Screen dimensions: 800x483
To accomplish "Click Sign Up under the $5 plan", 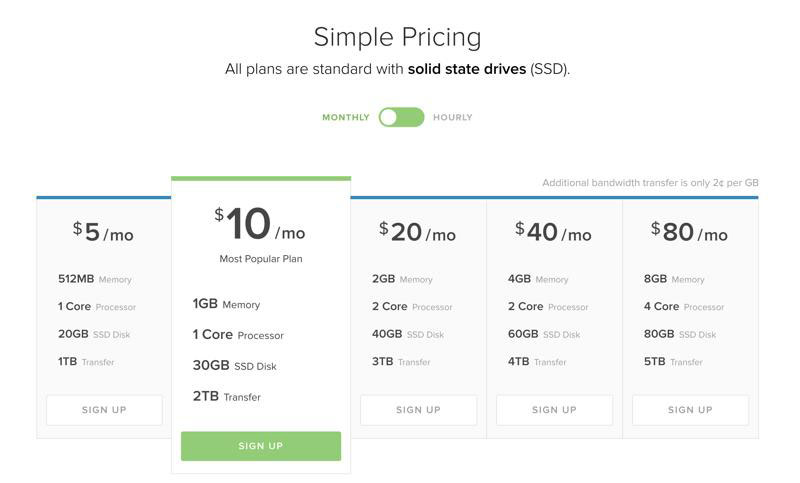I will 104,410.
